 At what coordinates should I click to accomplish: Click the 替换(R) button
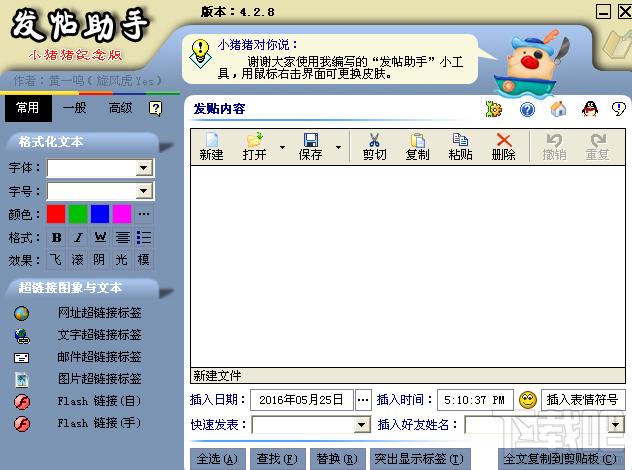[337, 459]
